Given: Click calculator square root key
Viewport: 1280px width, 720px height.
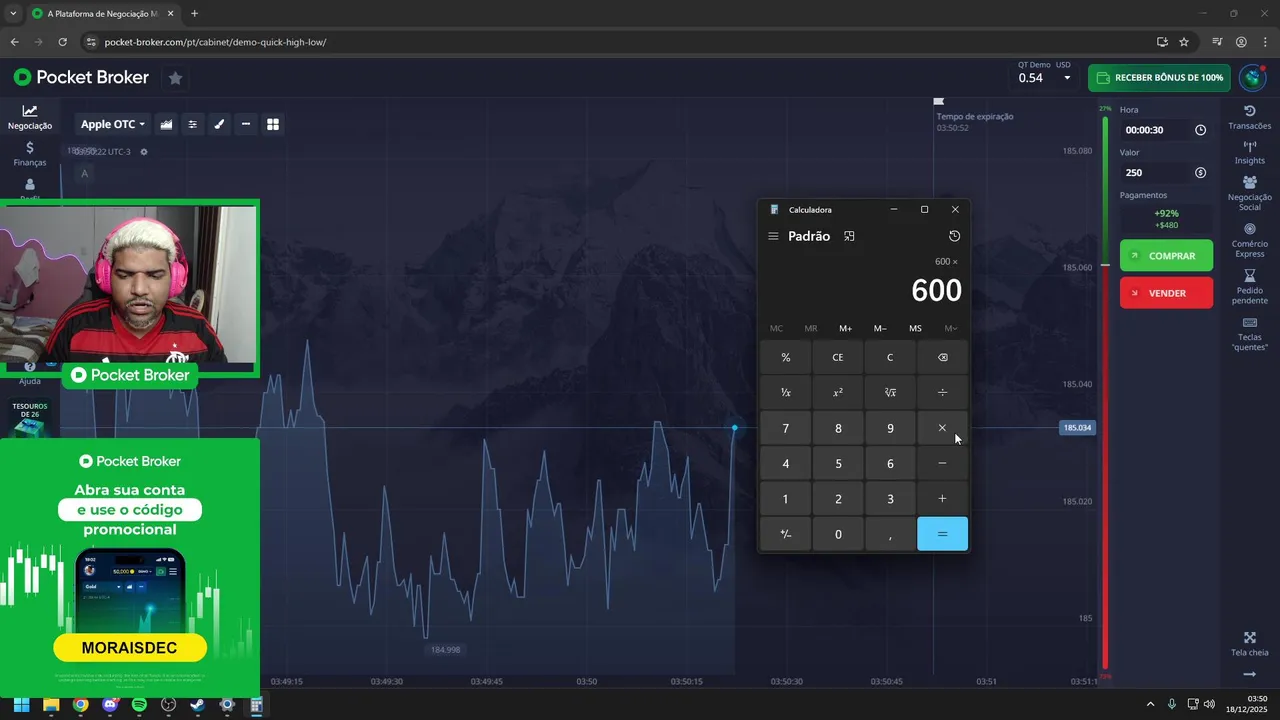Looking at the screenshot, I should pos(890,392).
